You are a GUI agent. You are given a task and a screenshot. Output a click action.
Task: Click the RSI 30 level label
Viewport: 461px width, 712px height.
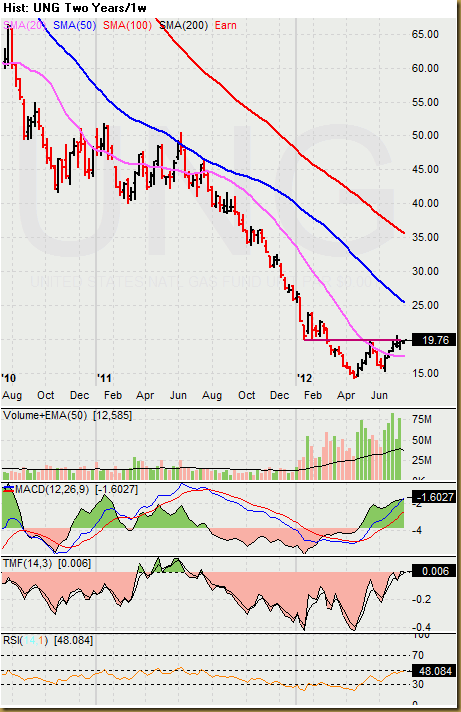coord(418,684)
